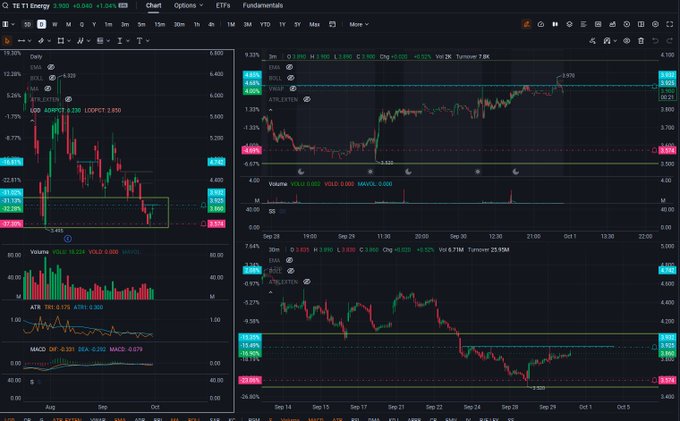The height and width of the screenshot is (421, 680).
Task: Open chart settings hexagon gear icon
Action: click(x=655, y=25)
